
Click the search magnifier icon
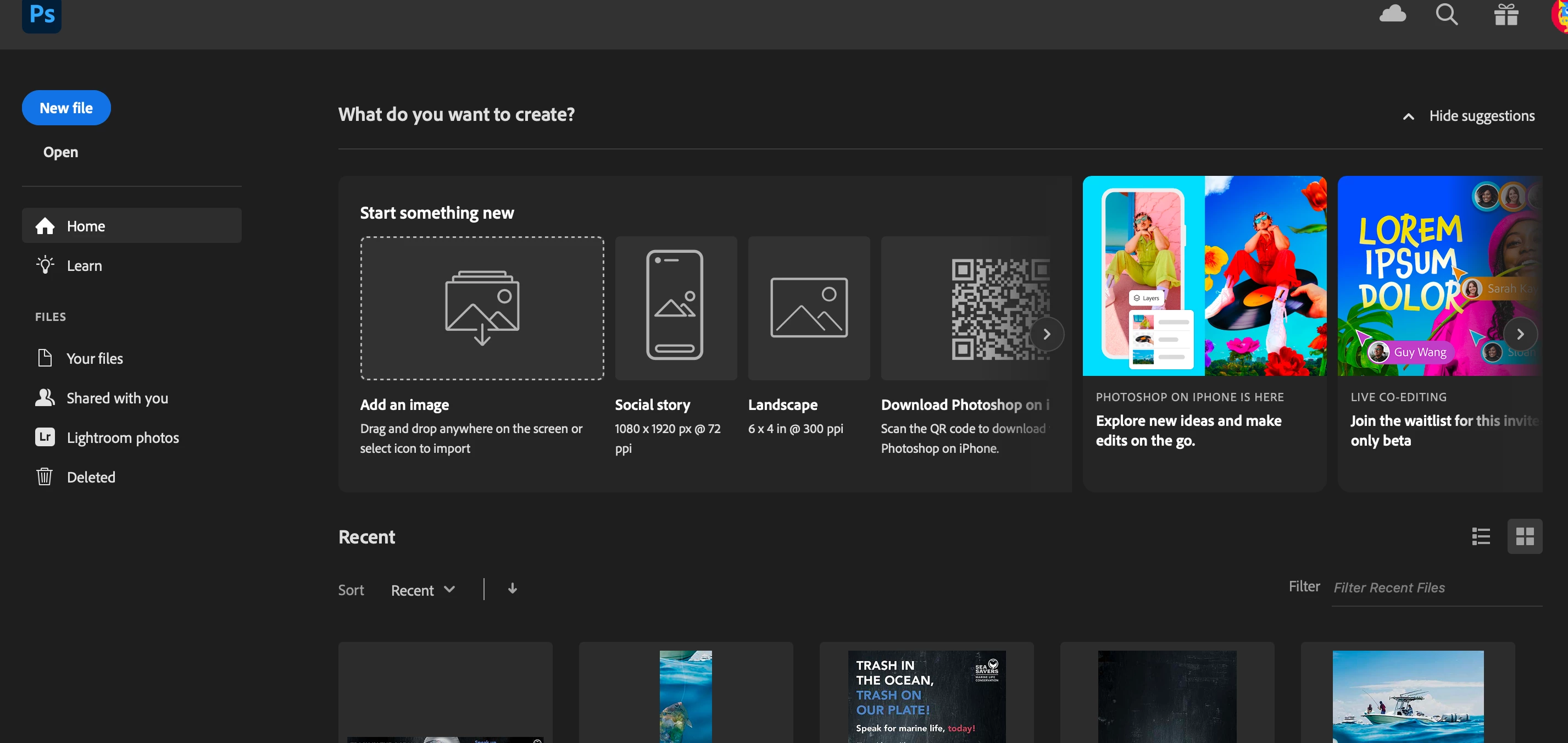pos(1446,13)
